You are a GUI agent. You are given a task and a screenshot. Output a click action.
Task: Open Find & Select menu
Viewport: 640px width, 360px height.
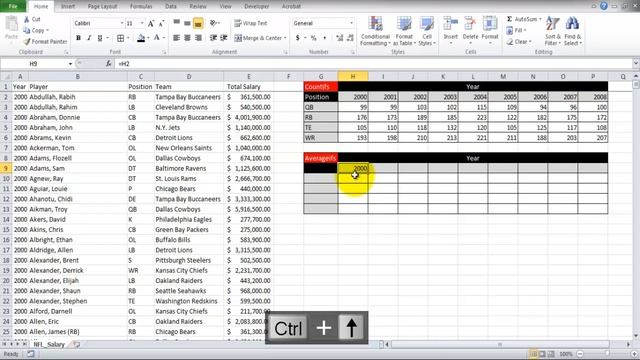click(573, 31)
